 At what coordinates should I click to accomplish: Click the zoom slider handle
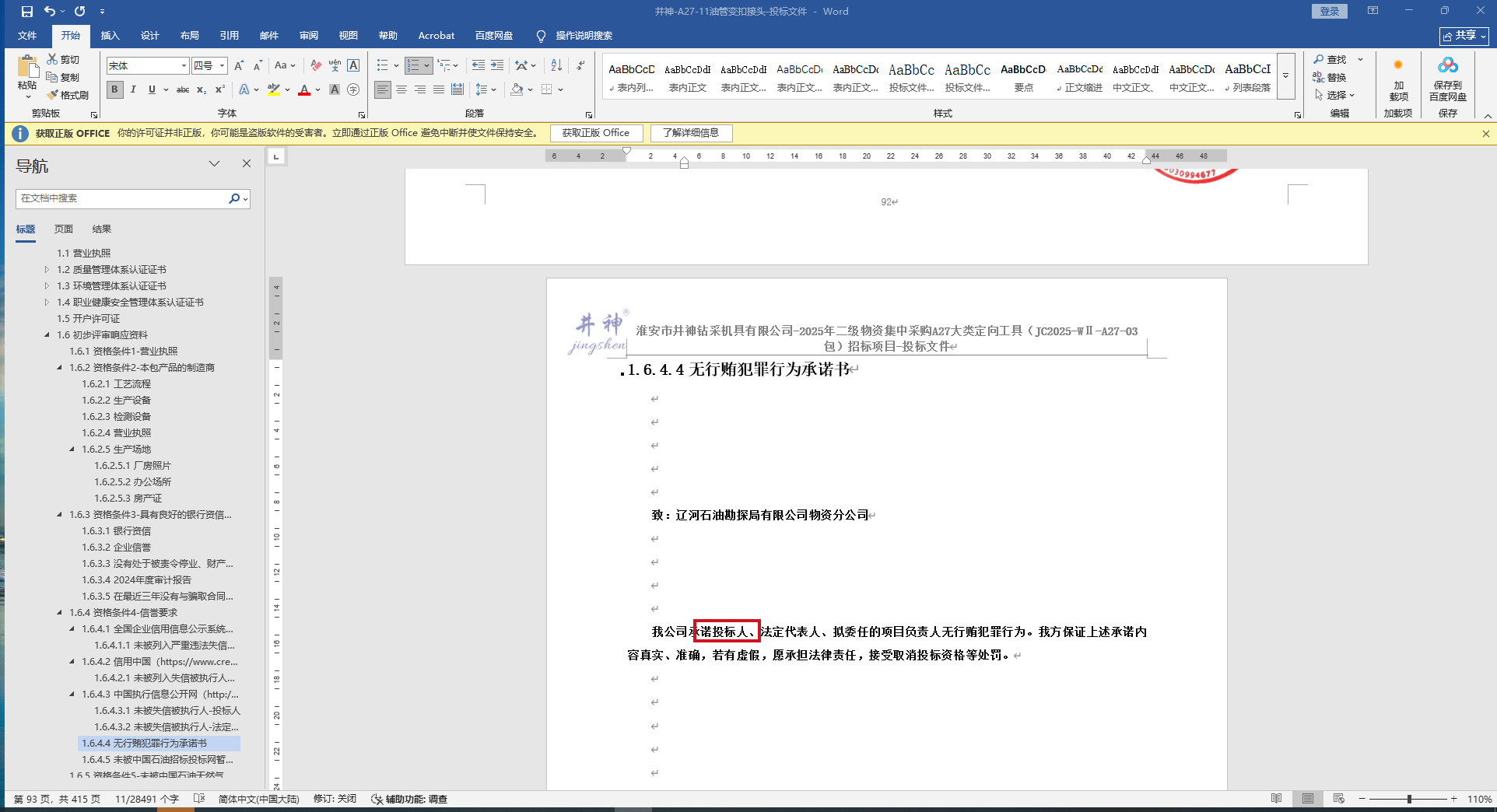point(1409,799)
